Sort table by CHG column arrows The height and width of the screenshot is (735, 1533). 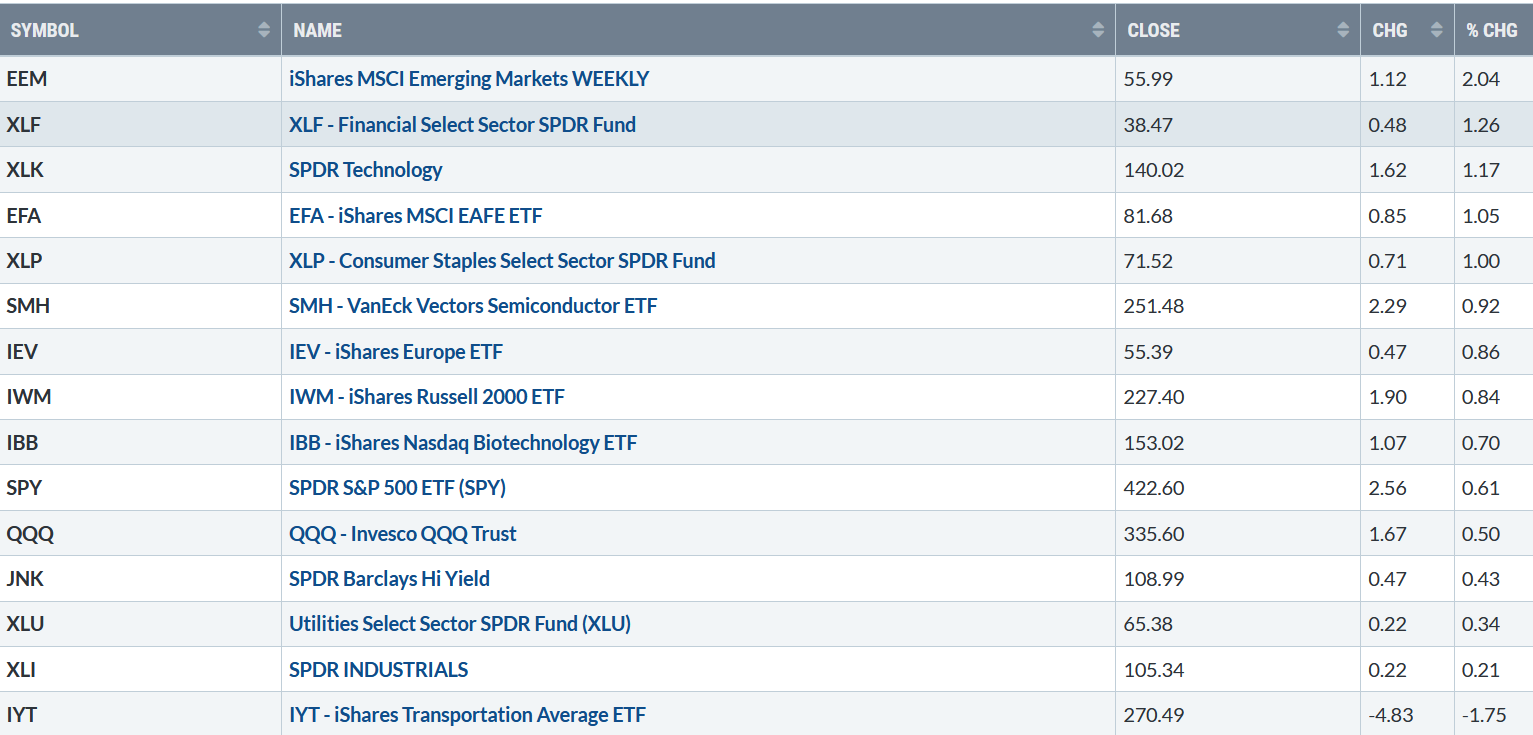(x=1437, y=30)
